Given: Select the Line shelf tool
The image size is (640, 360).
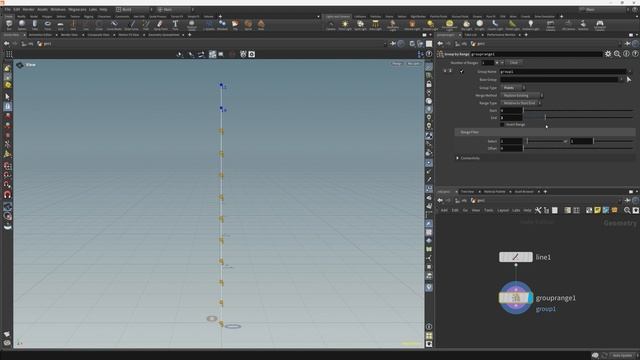Looking at the screenshot, I should [86, 25].
